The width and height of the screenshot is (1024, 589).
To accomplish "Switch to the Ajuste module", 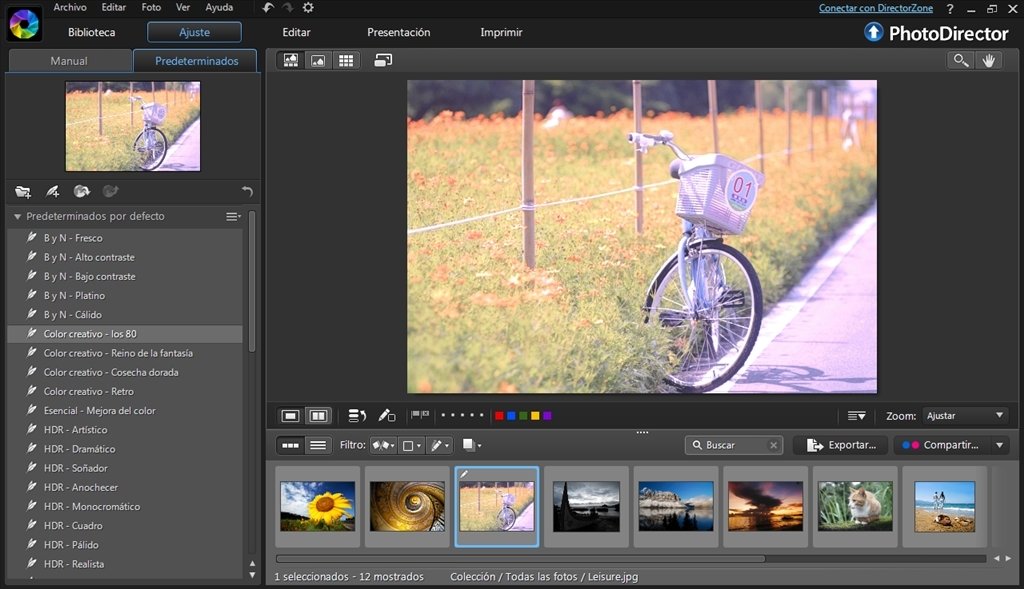I will (x=194, y=32).
